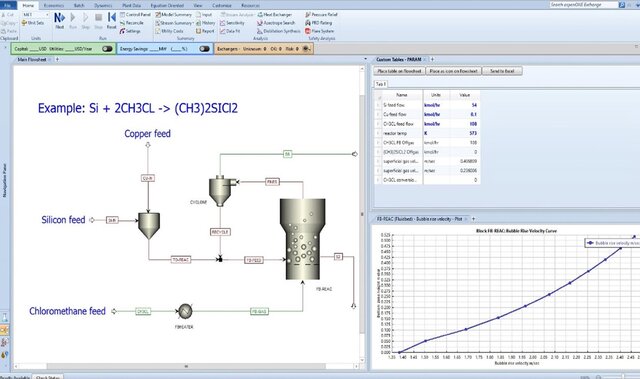Switch to the Plant Data ribbon tab
The height and width of the screenshot is (379, 640).
[x=131, y=5]
